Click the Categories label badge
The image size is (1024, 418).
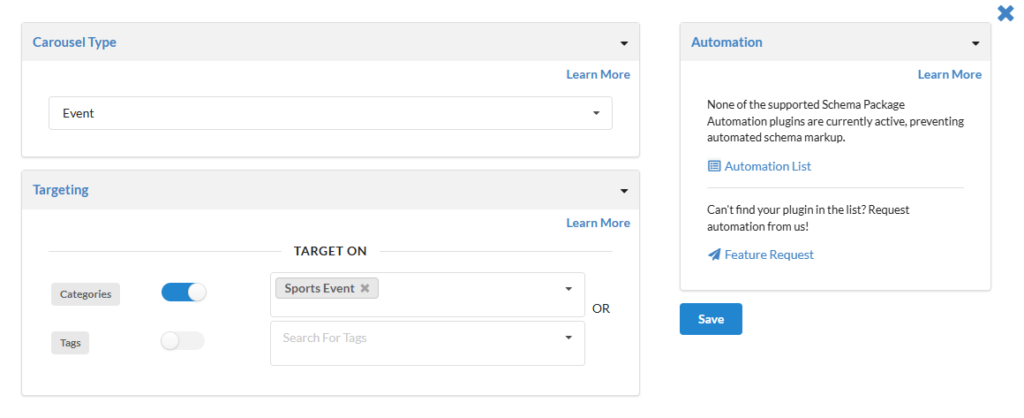[x=86, y=294]
